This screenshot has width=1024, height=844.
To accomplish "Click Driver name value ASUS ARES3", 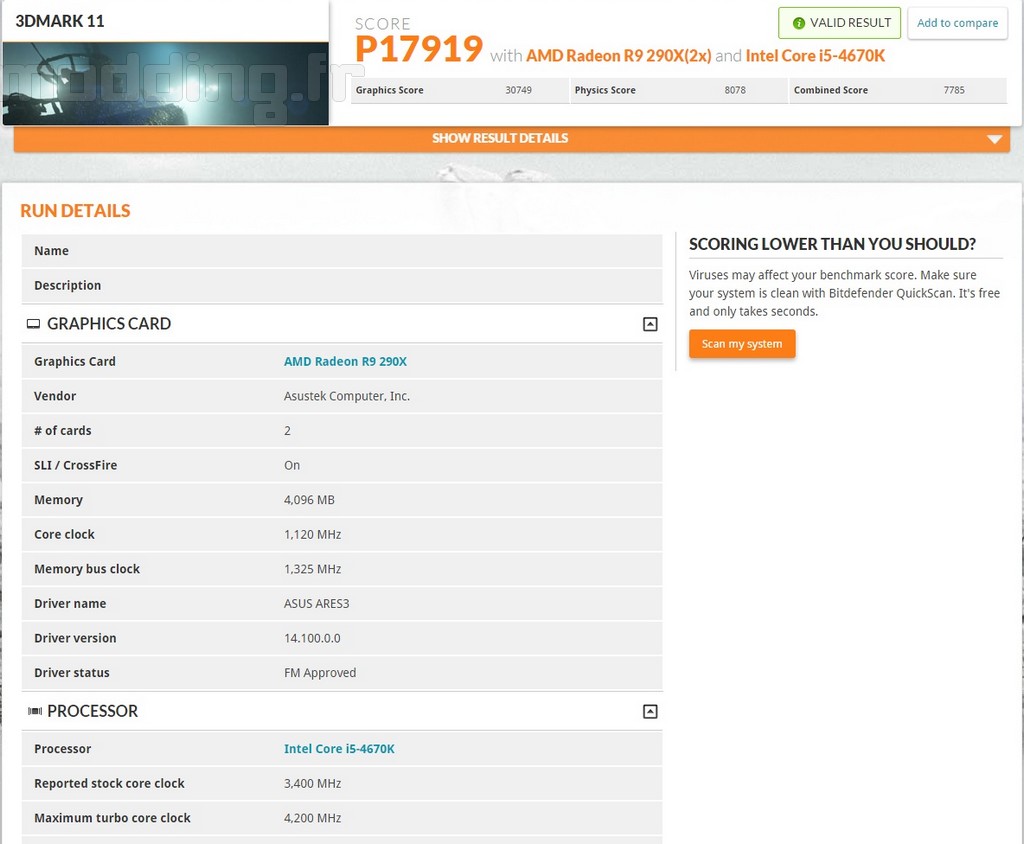I will tap(317, 604).
